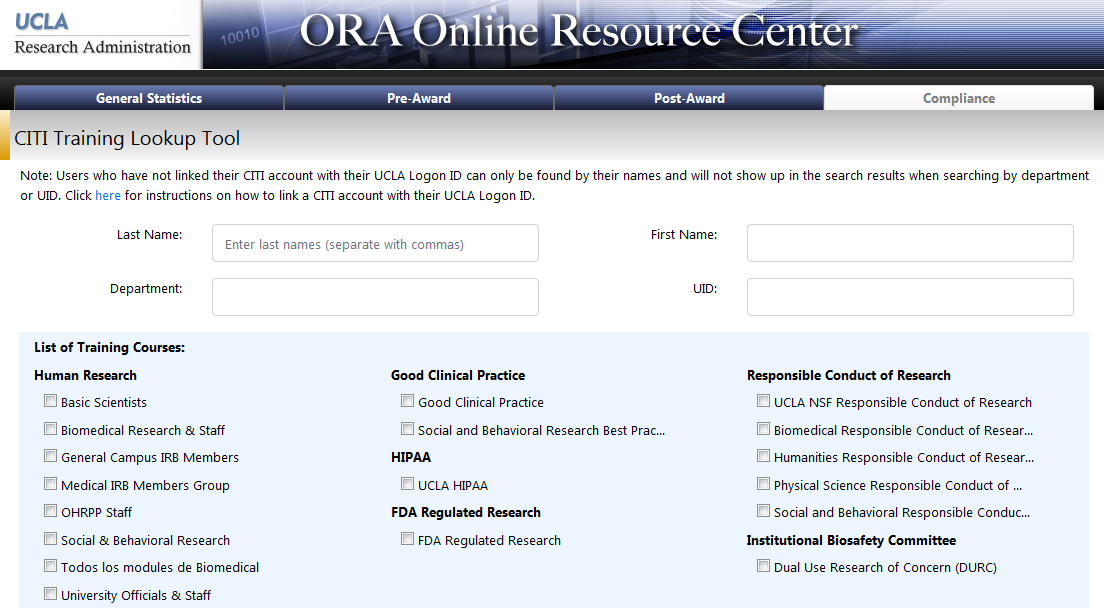The height and width of the screenshot is (608, 1104).
Task: Click the CITI Training Lookup Tool title
Action: (x=127, y=138)
